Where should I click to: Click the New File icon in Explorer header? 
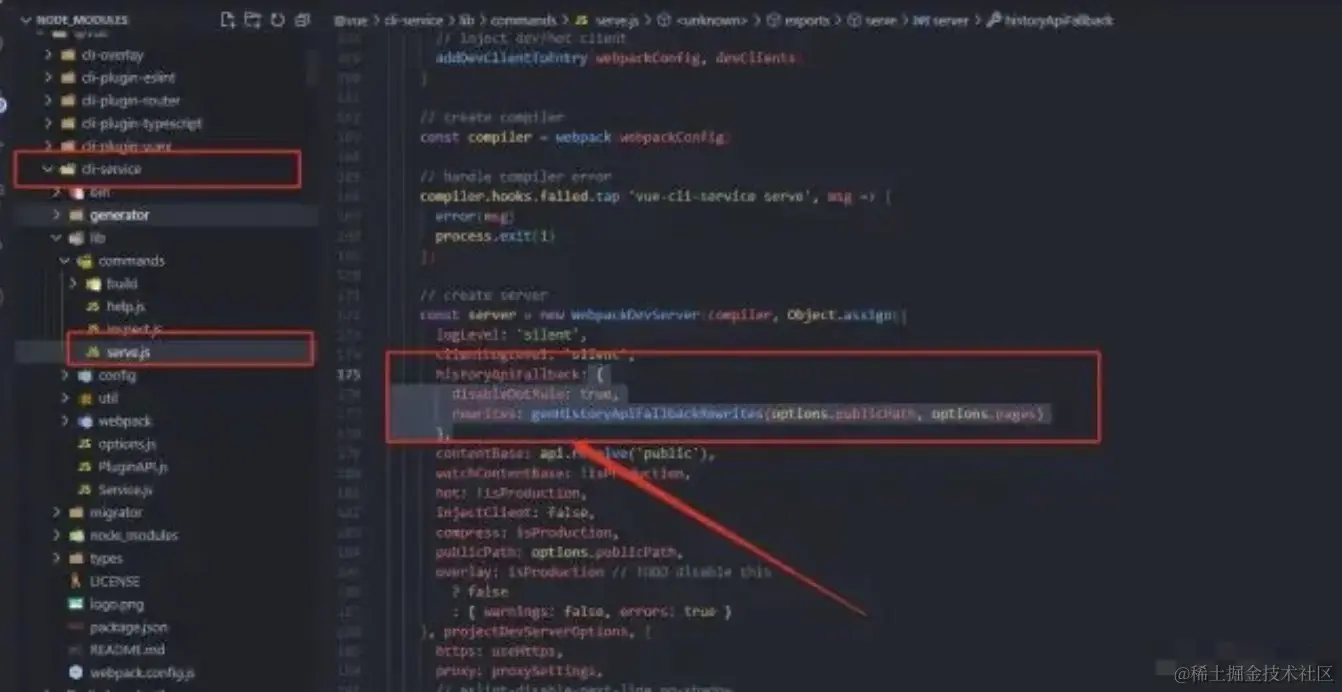228,20
